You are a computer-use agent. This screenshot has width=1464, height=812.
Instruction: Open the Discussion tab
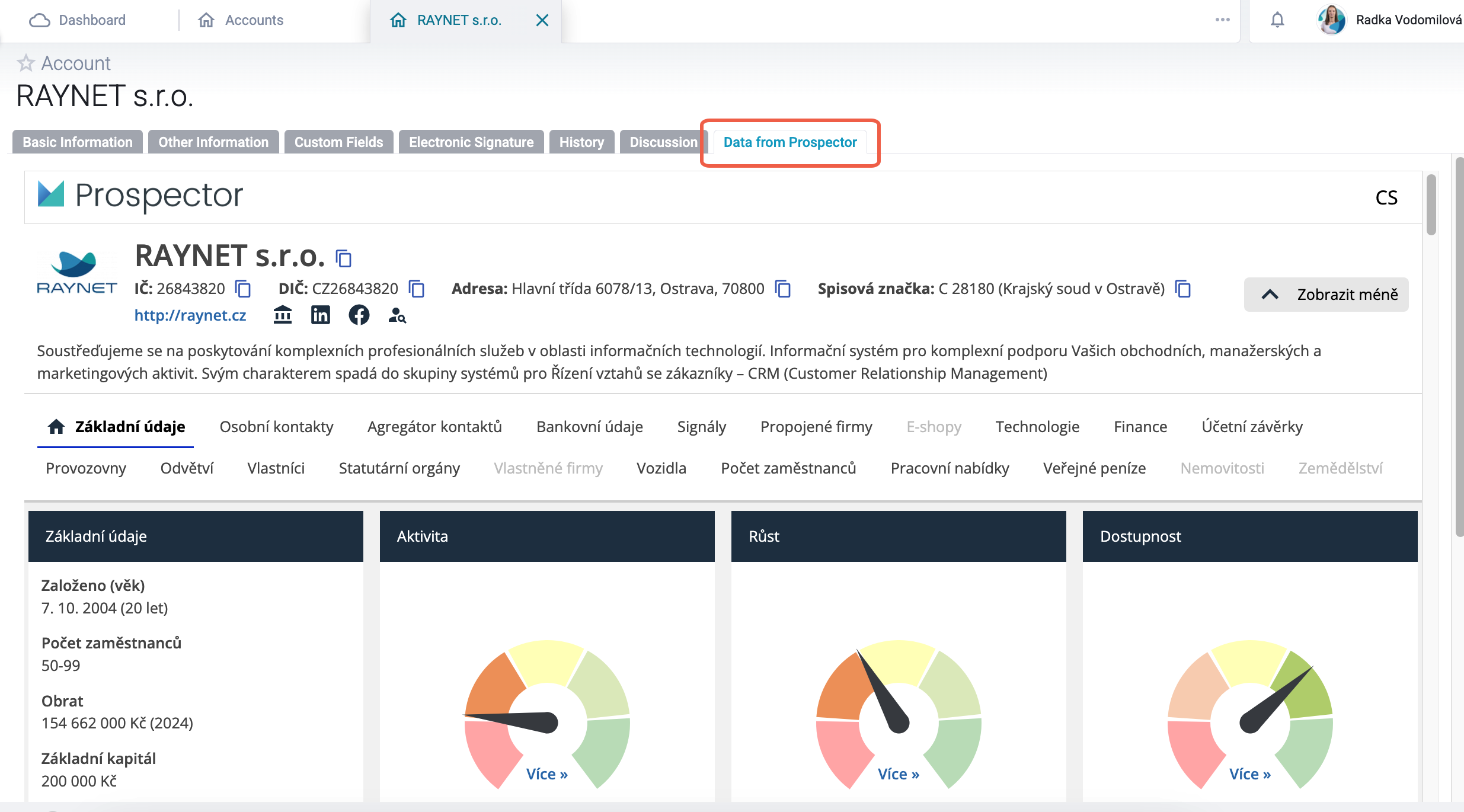pos(663,142)
